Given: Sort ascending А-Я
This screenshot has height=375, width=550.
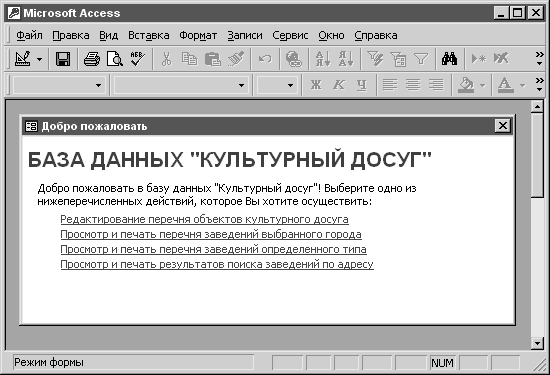Looking at the screenshot, I should point(323,59).
